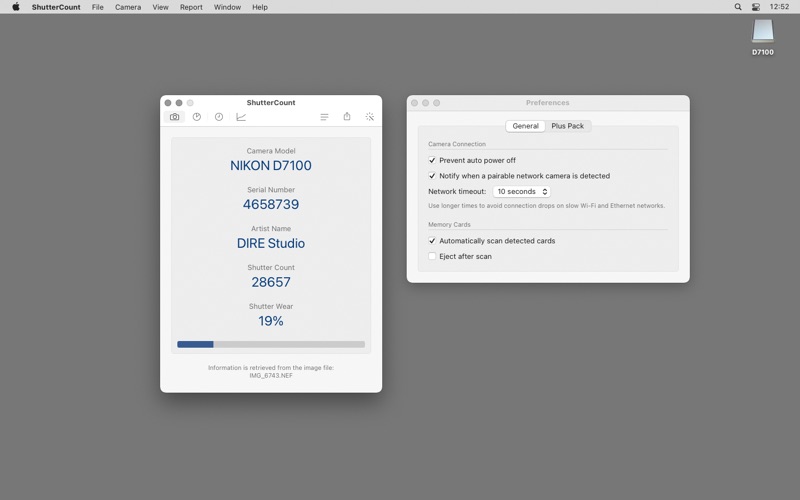The width and height of the screenshot is (800, 500).
Task: Toggle Notify when pairable network camera detected
Action: tap(432, 176)
